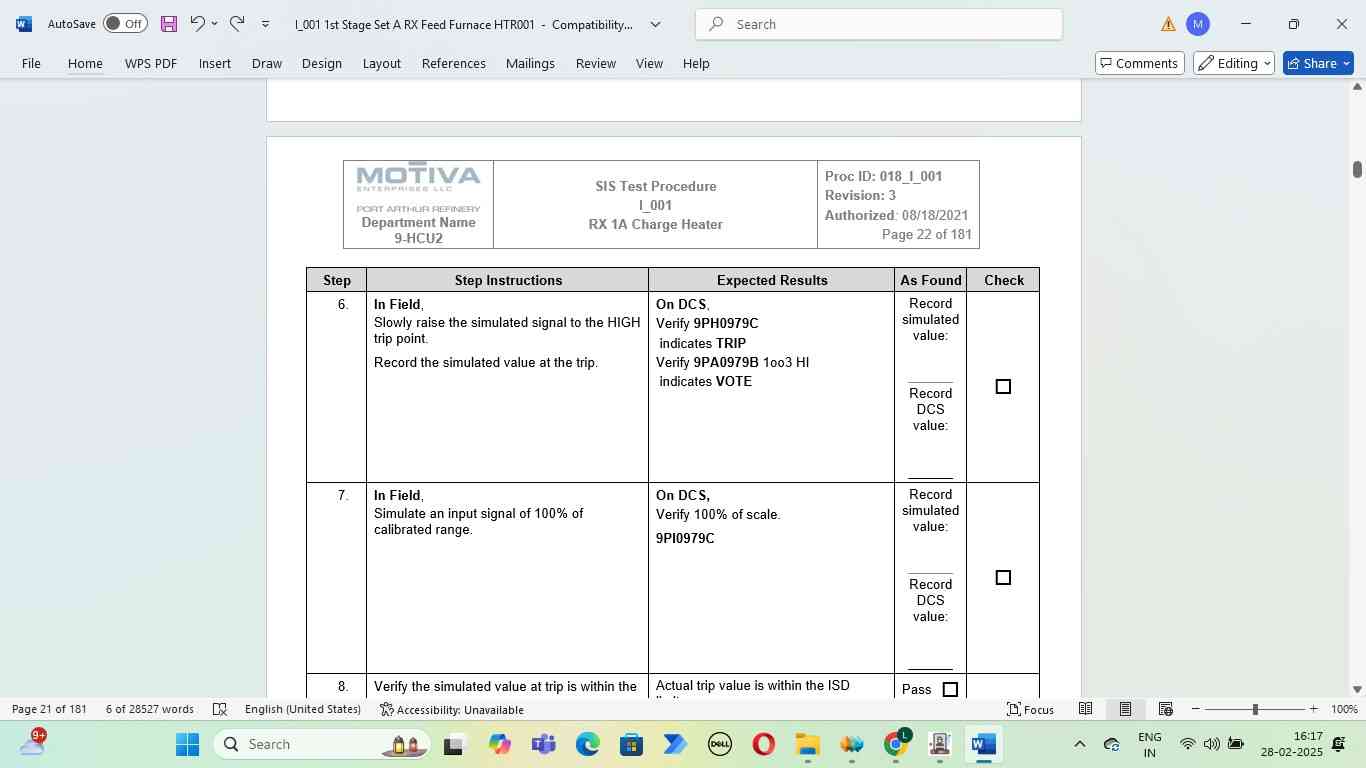Open Microsoft Store from taskbar
1366x768 pixels.
[x=631, y=744]
